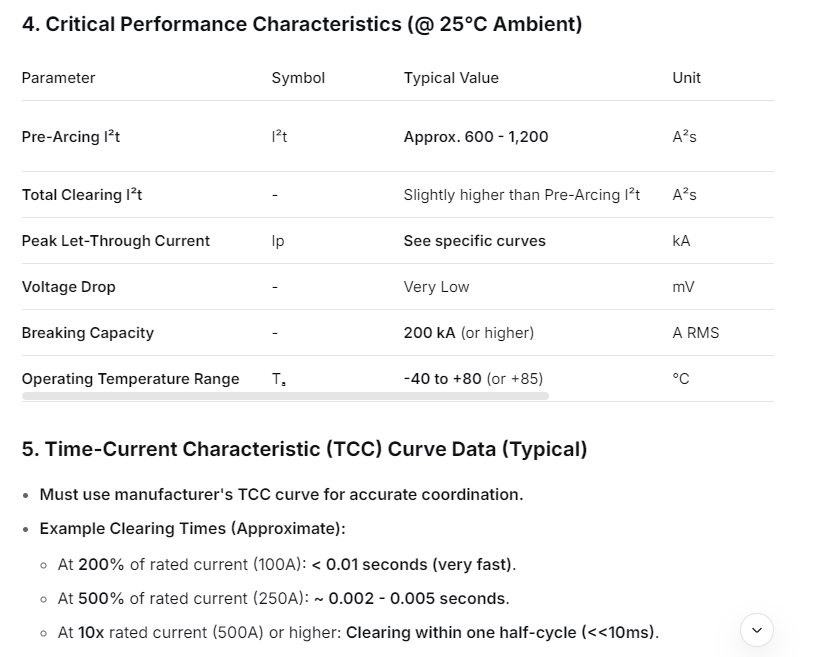Image resolution: width=827 pixels, height=657 pixels.
Task: Click the "See specific curves" value
Action: point(475,241)
